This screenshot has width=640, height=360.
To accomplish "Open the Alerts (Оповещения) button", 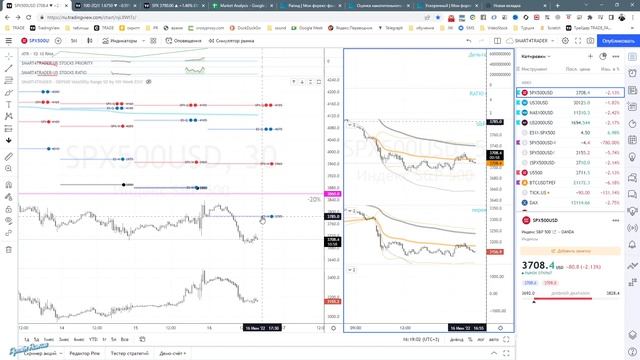I will coord(184,41).
